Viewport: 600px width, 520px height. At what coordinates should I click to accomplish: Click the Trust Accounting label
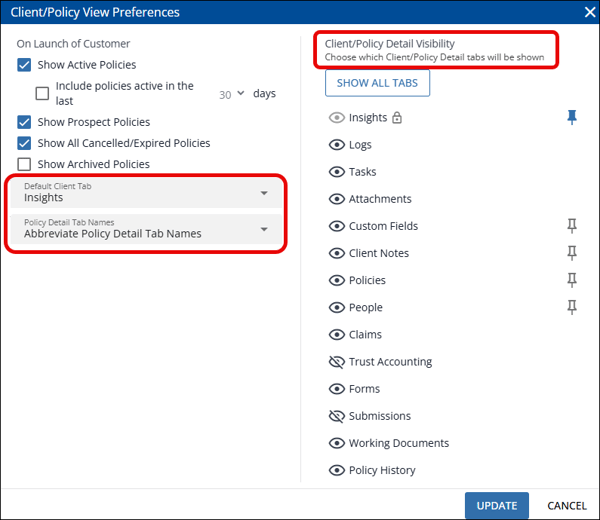point(390,362)
